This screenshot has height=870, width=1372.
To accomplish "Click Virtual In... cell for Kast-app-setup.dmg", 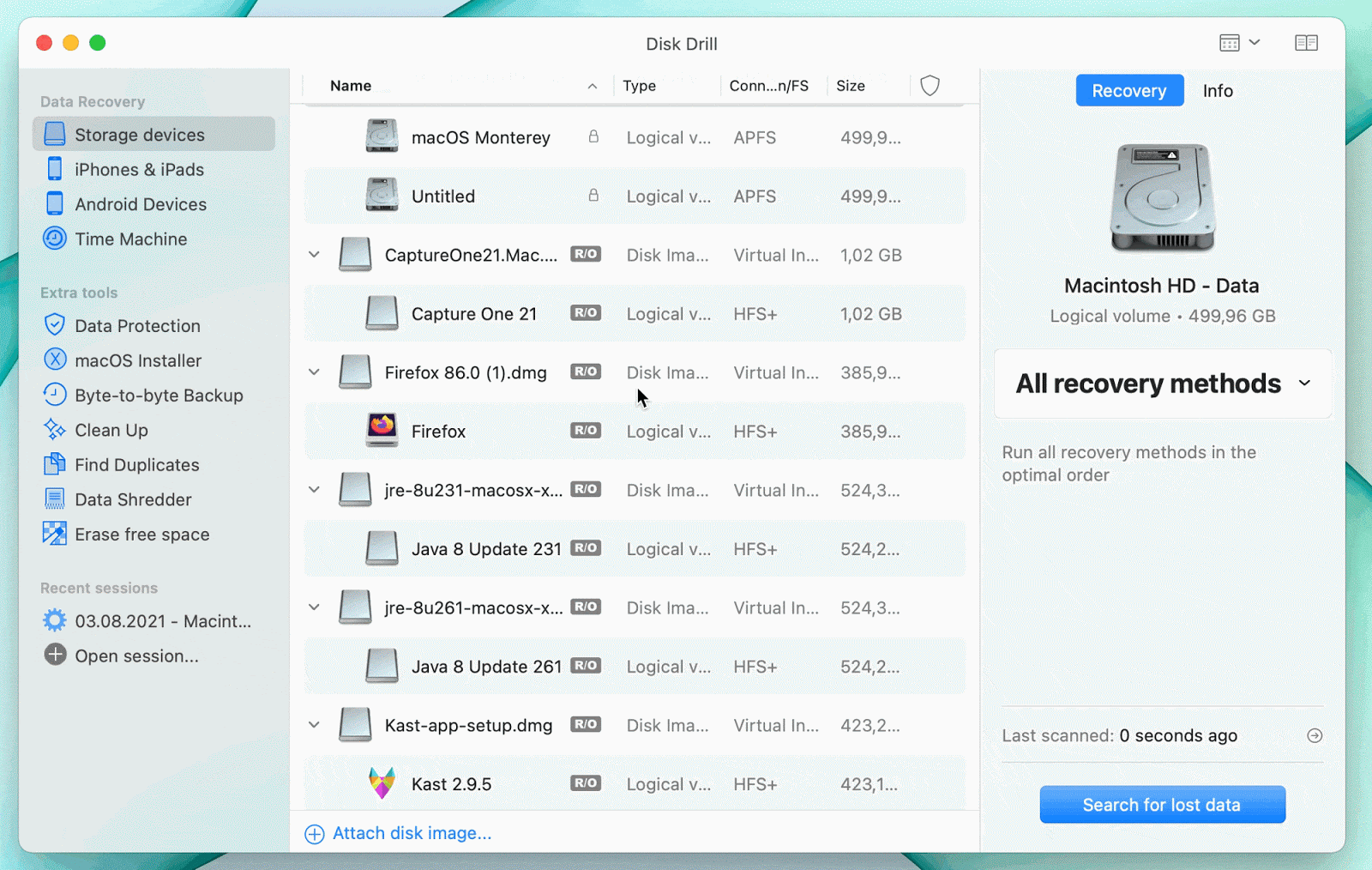I will coord(776,725).
